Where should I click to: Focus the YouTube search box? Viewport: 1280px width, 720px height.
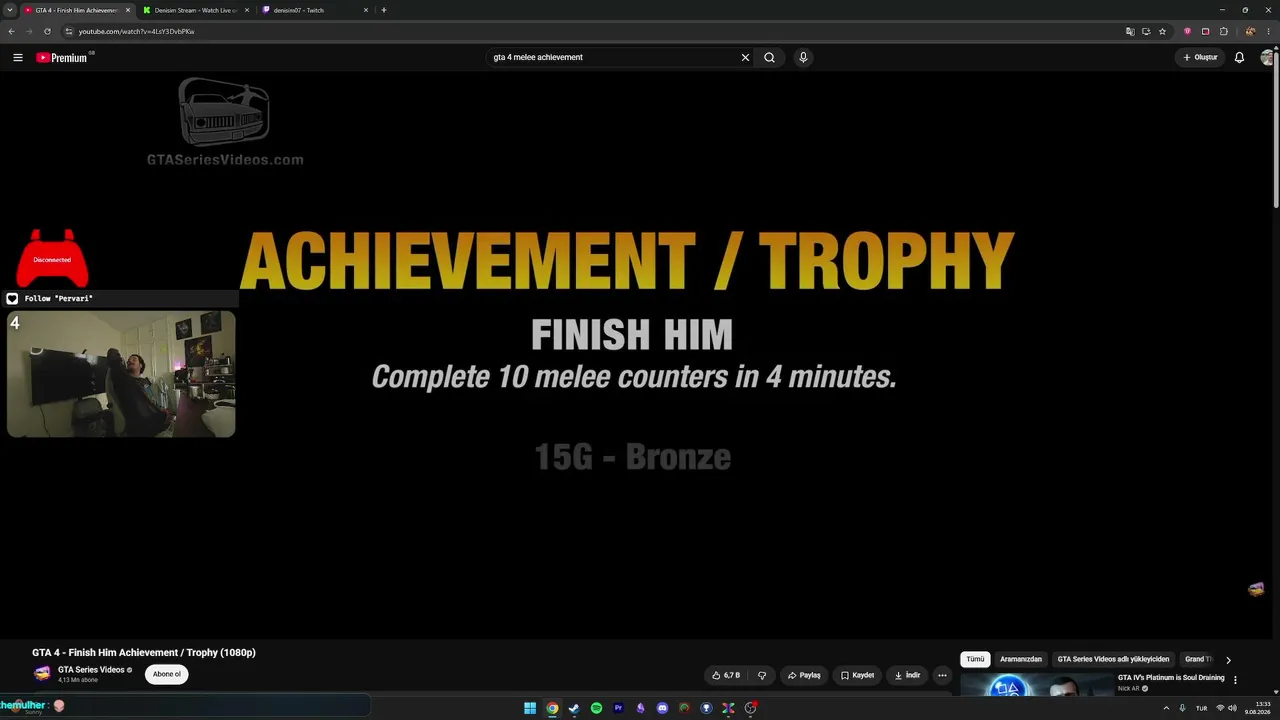pyautogui.click(x=612, y=58)
